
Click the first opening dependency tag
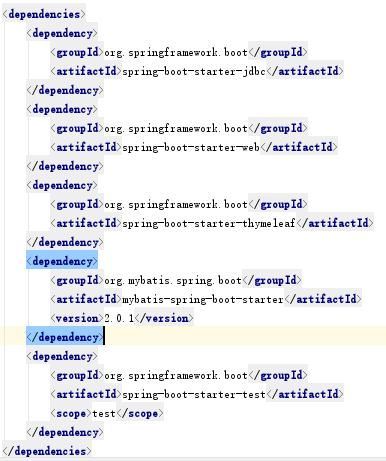point(62,33)
